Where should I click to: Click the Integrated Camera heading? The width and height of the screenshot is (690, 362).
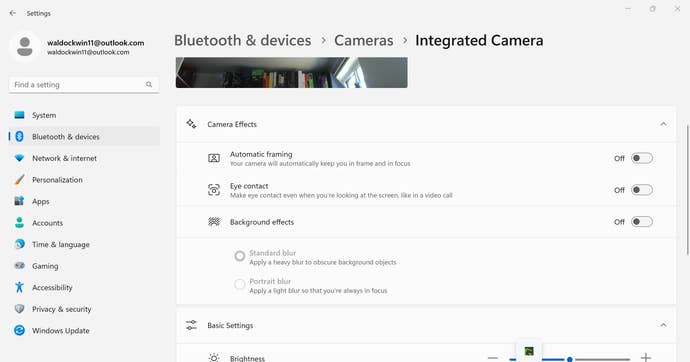click(x=479, y=40)
